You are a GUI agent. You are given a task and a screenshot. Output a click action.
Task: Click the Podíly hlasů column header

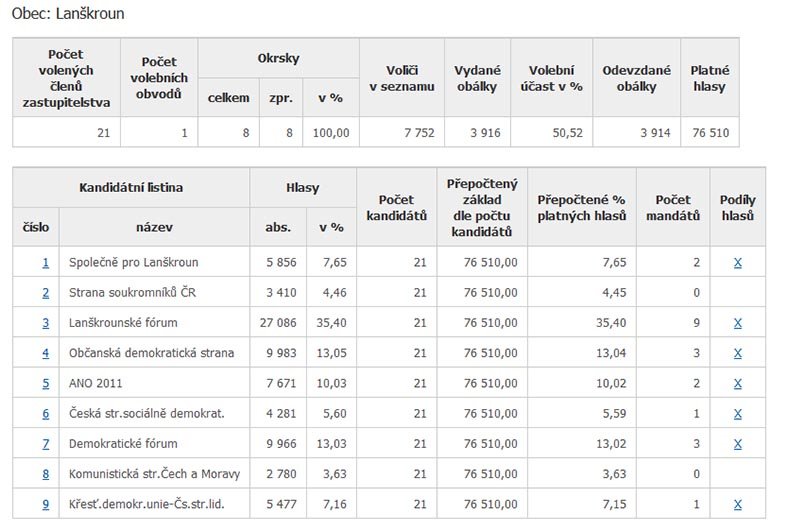(x=737, y=207)
